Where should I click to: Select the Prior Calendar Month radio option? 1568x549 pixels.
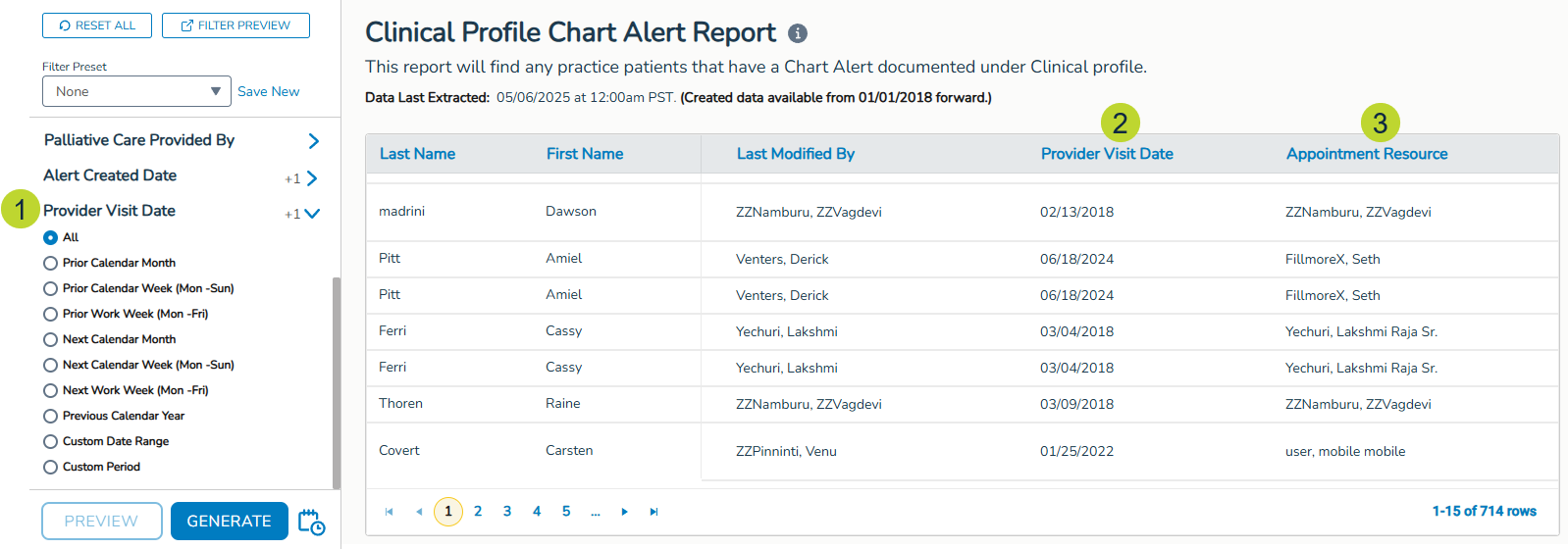pyautogui.click(x=51, y=263)
